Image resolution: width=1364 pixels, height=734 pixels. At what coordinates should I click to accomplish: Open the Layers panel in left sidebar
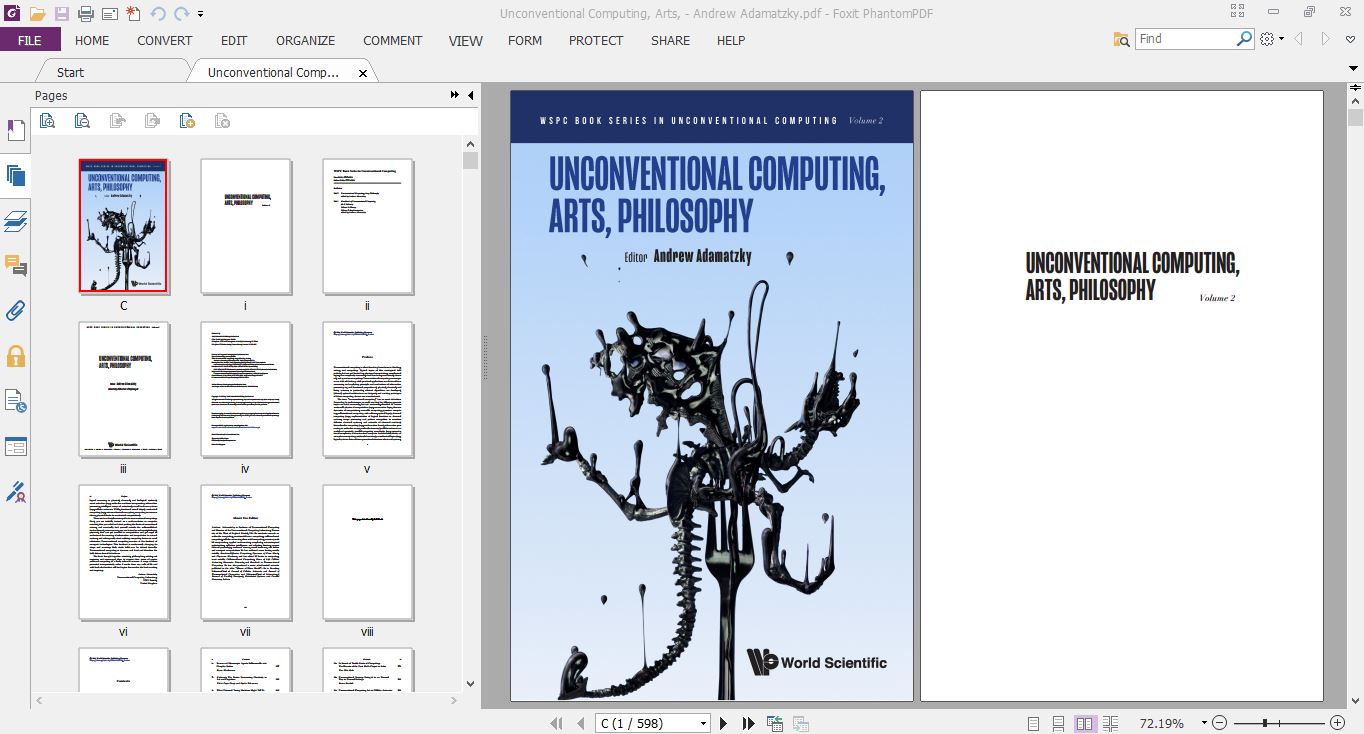pos(15,221)
